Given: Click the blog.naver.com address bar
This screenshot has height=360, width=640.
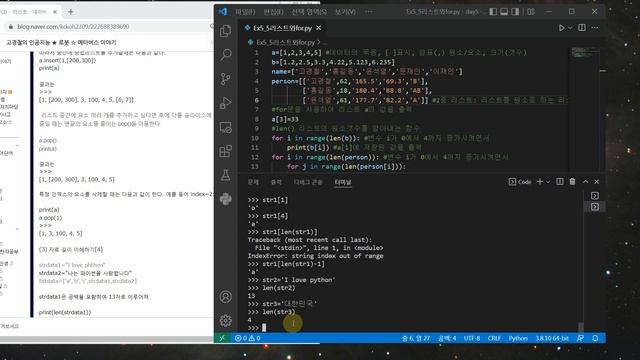Looking at the screenshot, I should click(73, 27).
